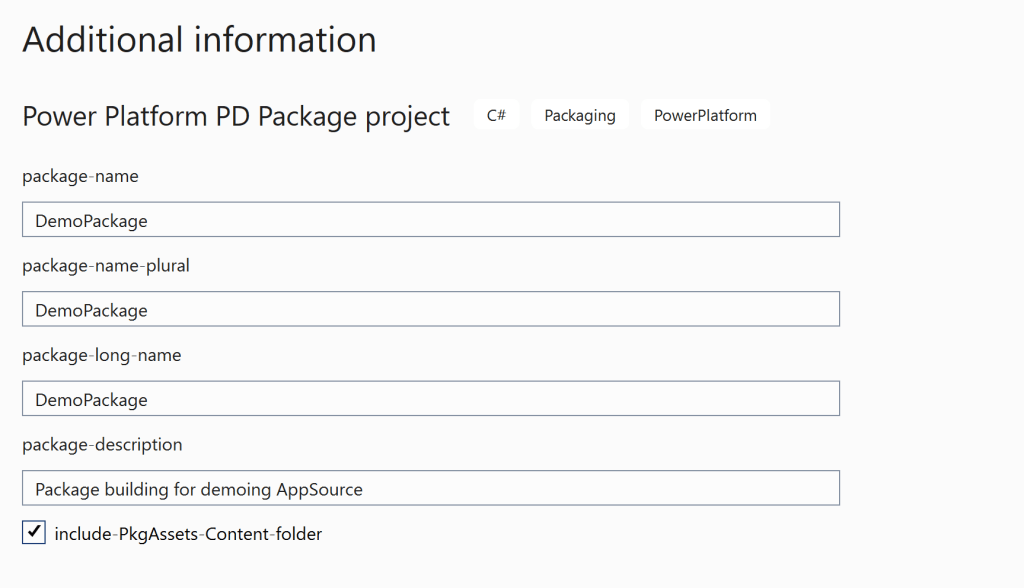The image size is (1024, 588).
Task: Click the package-name field label
Action: pyautogui.click(x=80, y=176)
